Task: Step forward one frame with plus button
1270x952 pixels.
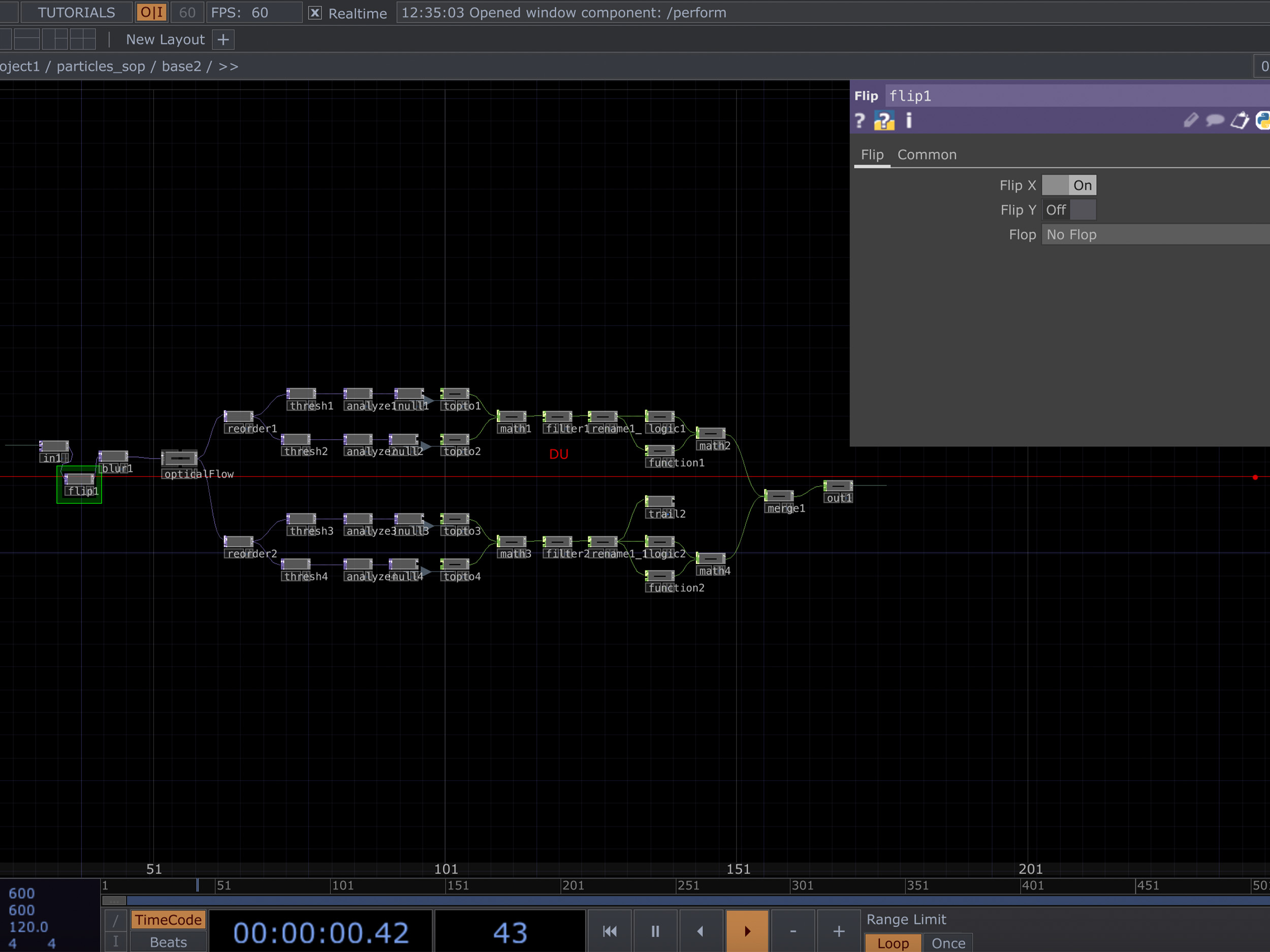Action: coord(838,931)
